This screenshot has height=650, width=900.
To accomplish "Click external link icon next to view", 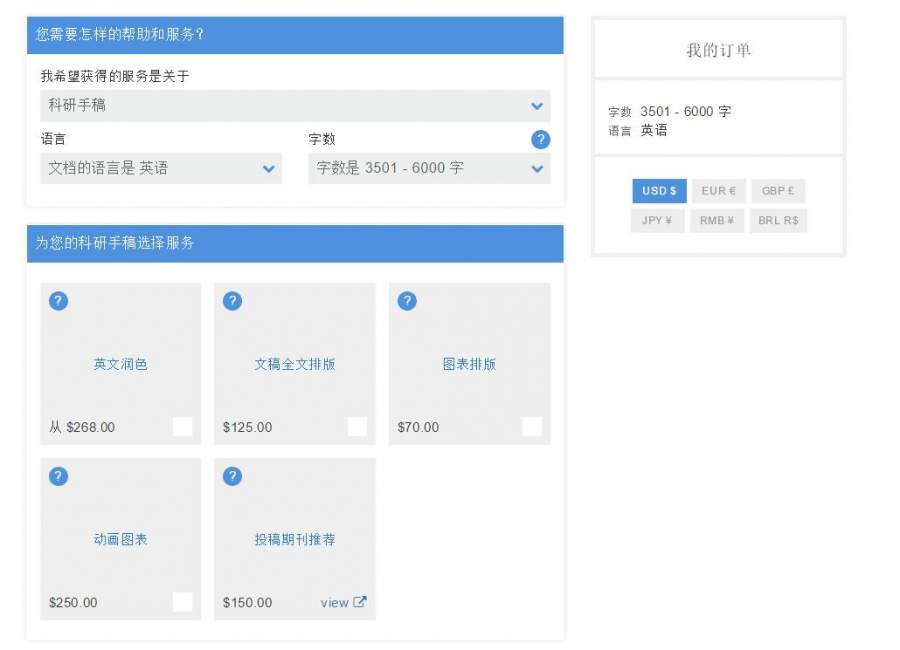I will 360,602.
